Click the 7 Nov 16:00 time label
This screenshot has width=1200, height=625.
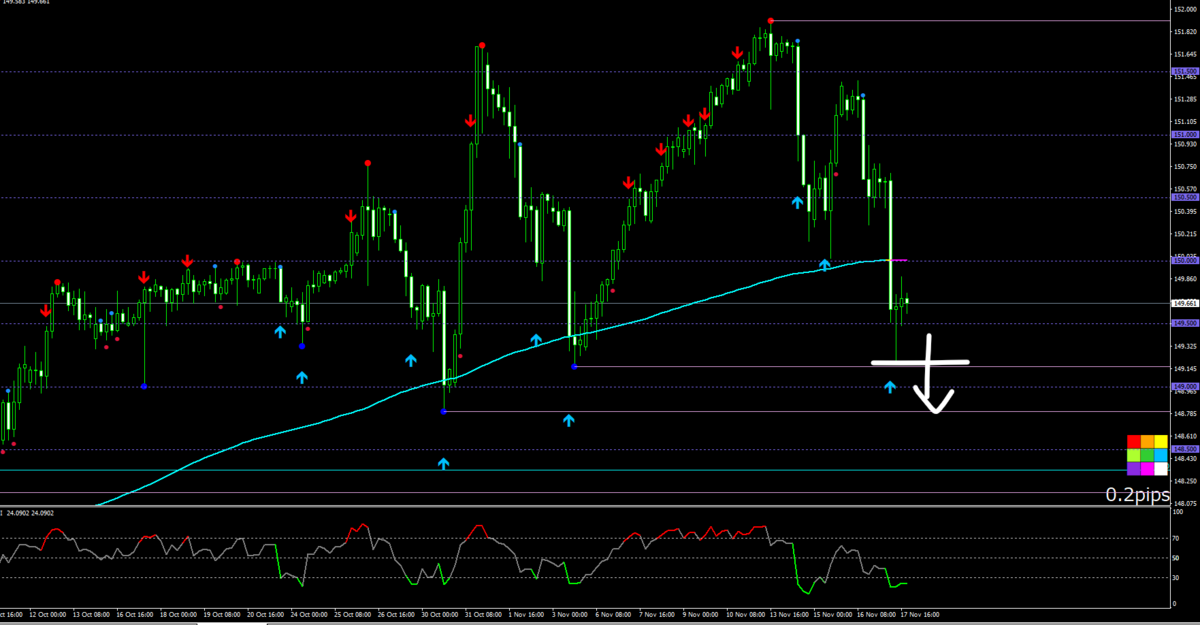(x=659, y=615)
